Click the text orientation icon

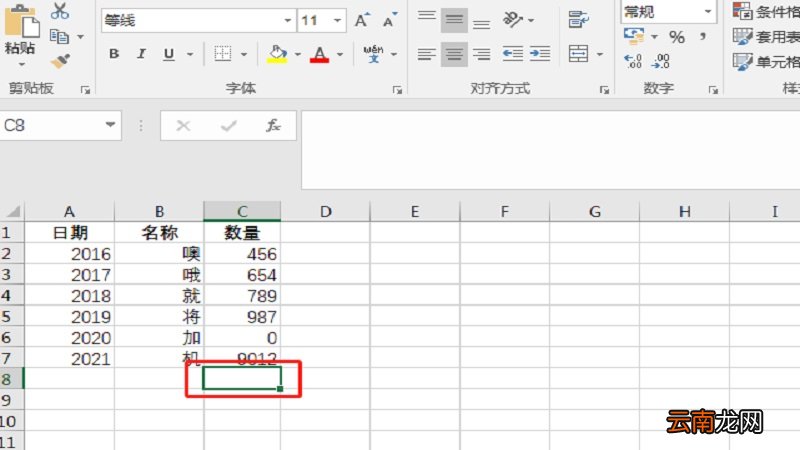tap(513, 20)
